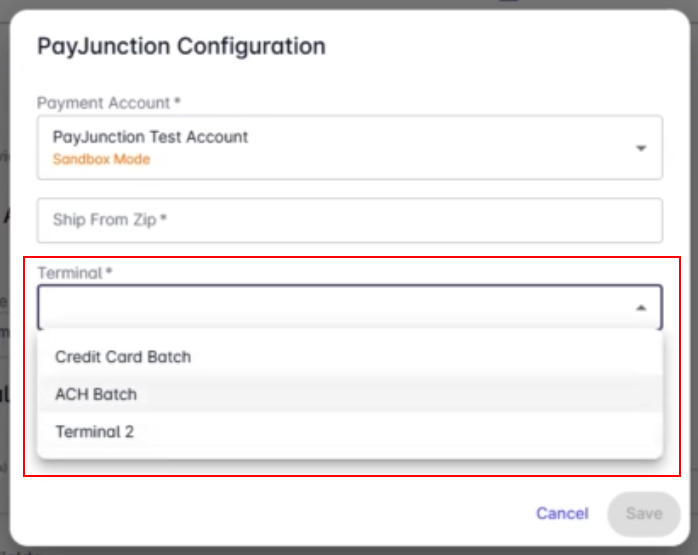
Task: Click inside the empty Terminal combo box
Action: coord(350,307)
